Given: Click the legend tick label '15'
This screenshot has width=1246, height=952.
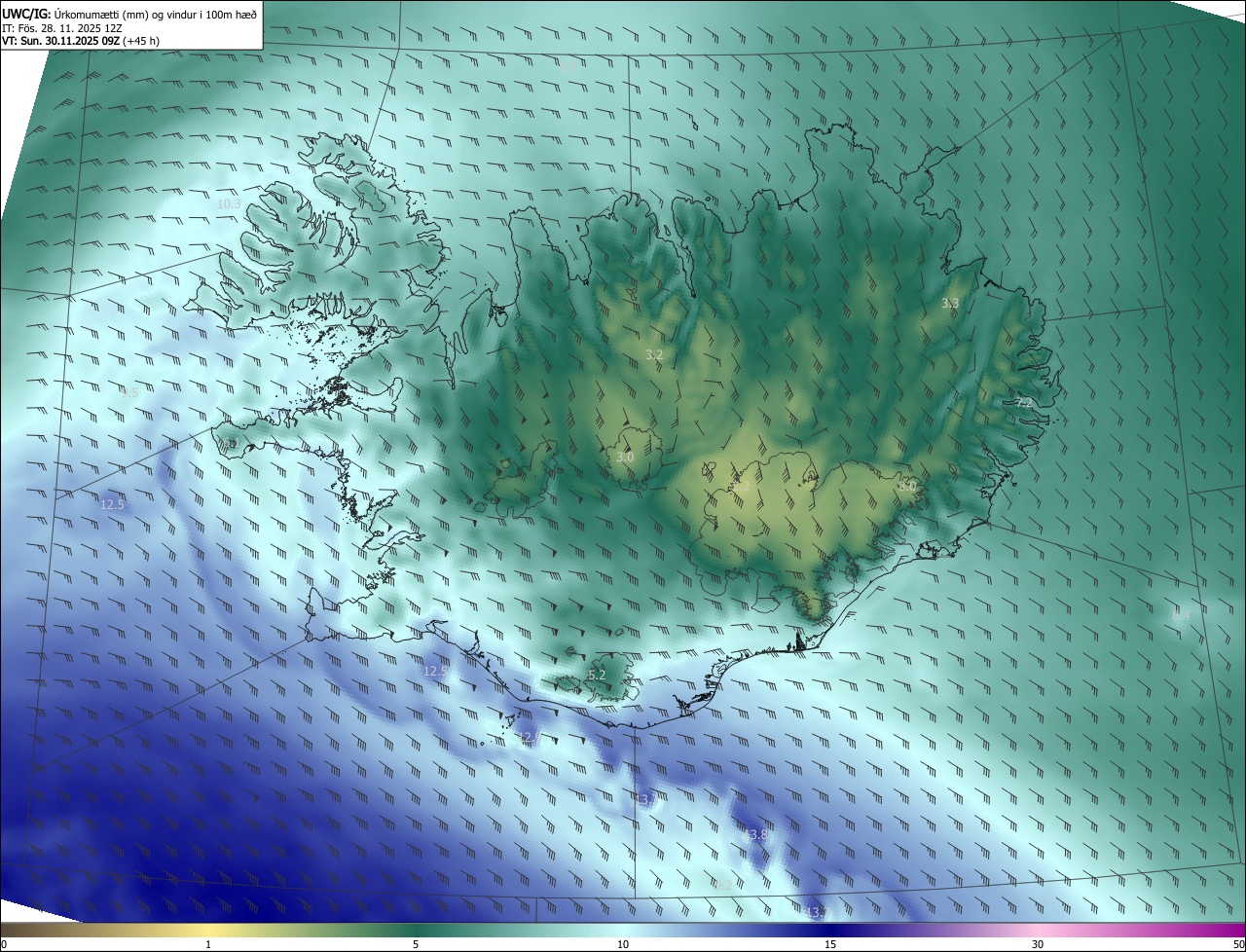Looking at the screenshot, I should (830, 944).
